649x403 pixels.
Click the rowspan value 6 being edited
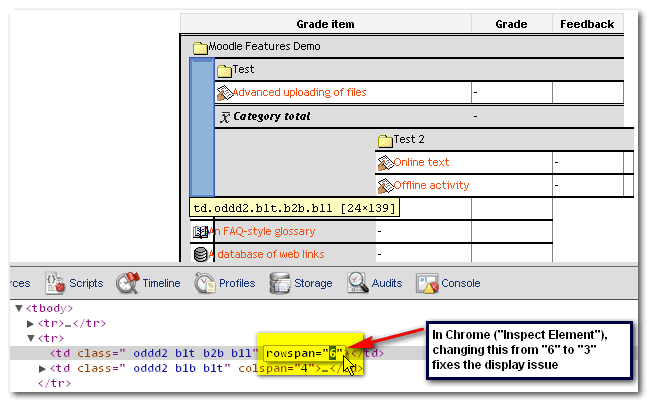coord(332,353)
